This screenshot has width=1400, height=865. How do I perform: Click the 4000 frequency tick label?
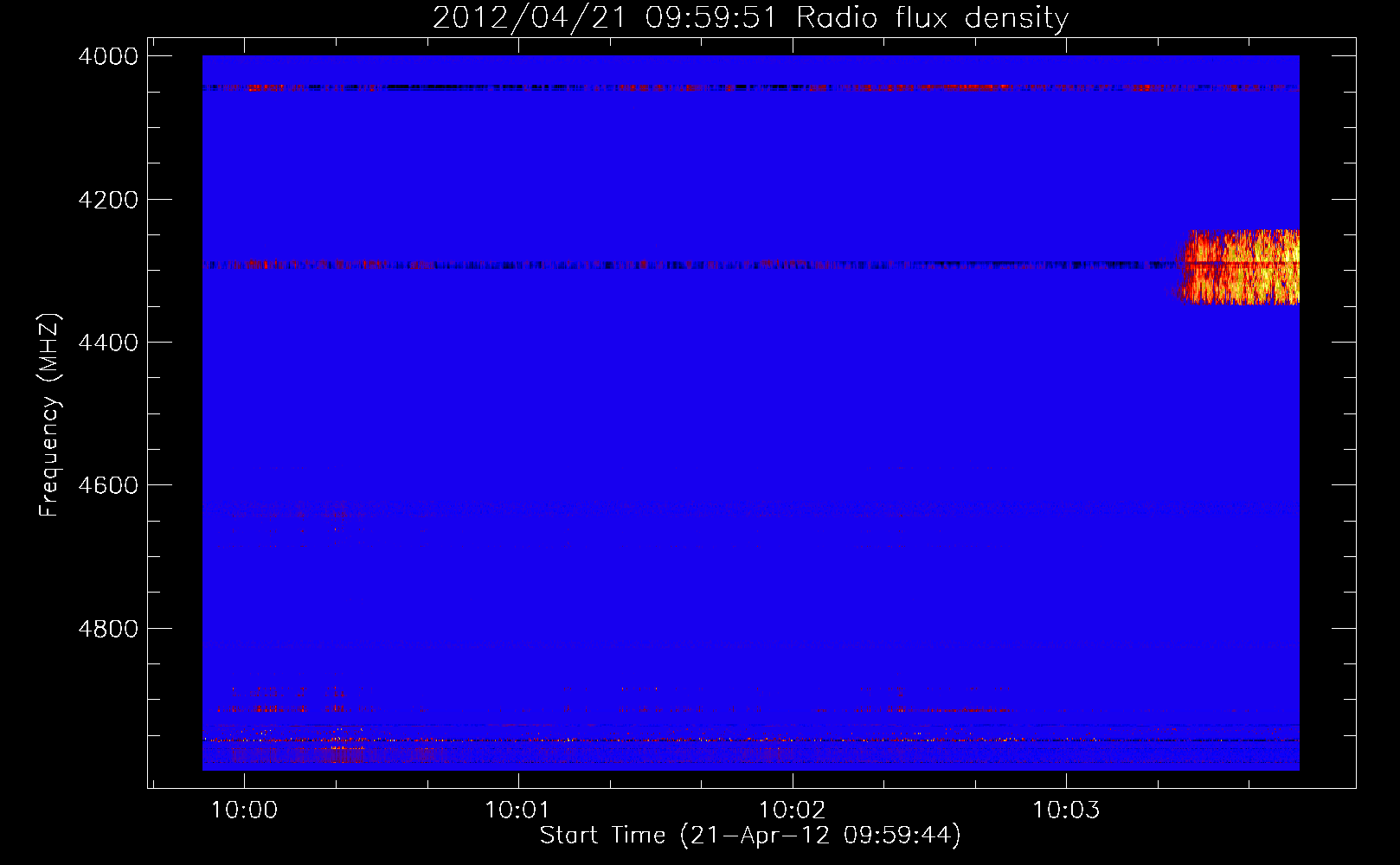[108, 56]
